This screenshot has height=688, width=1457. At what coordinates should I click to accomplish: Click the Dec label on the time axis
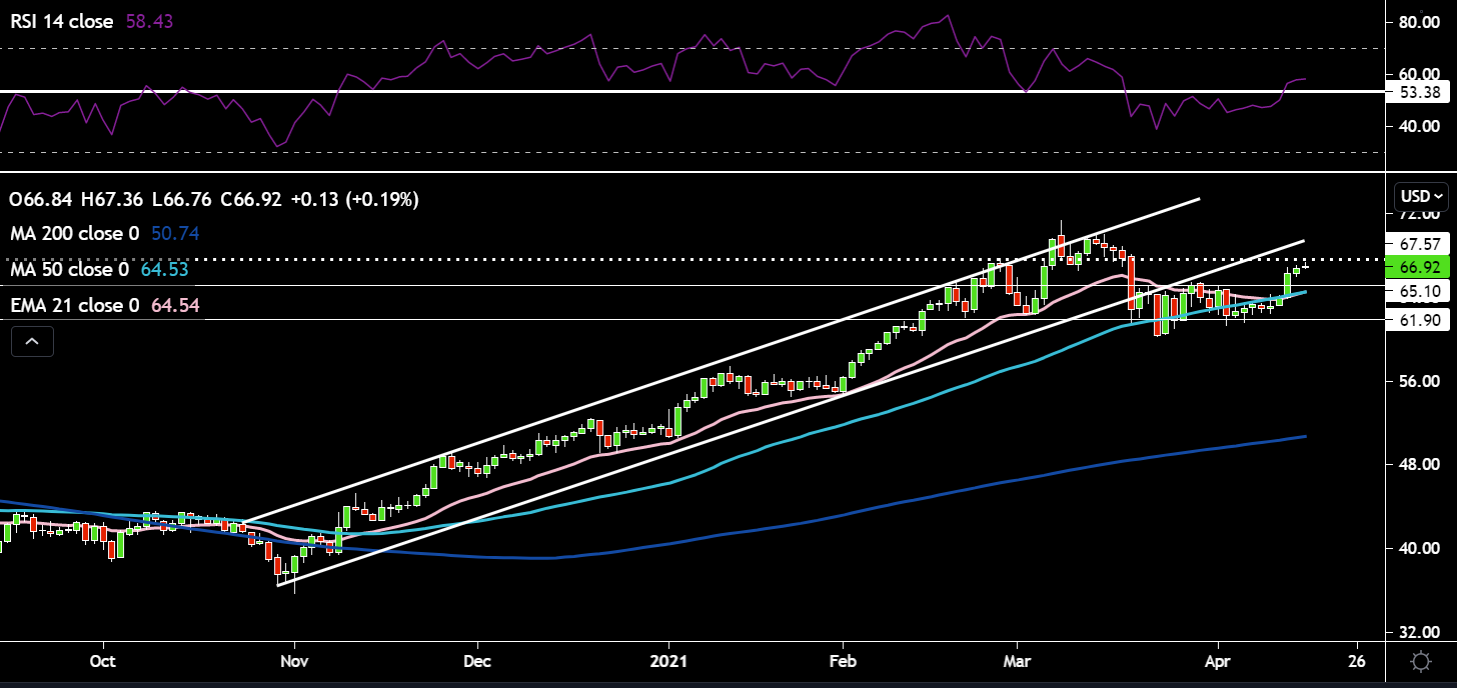point(478,662)
